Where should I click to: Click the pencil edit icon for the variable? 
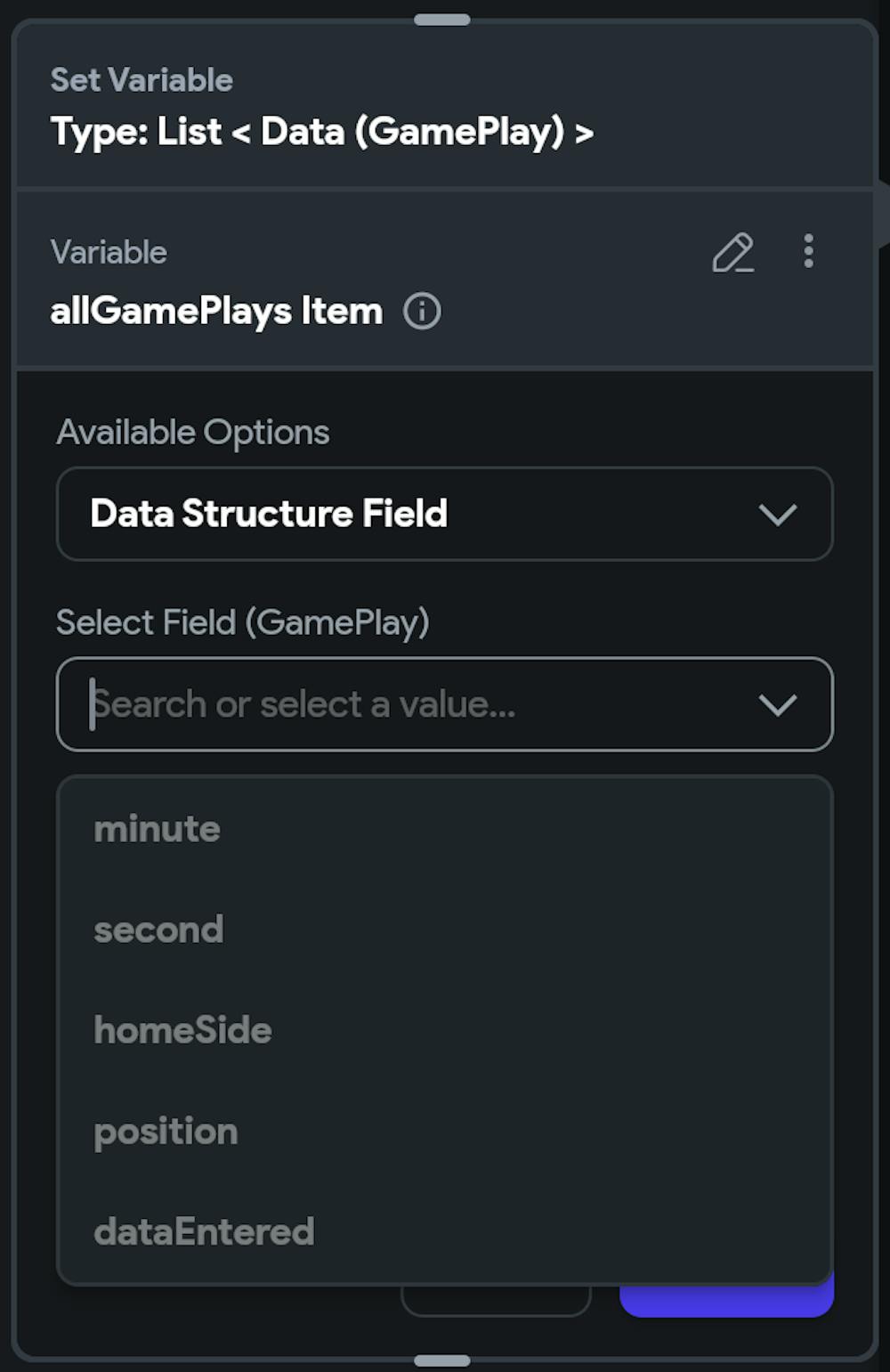732,253
